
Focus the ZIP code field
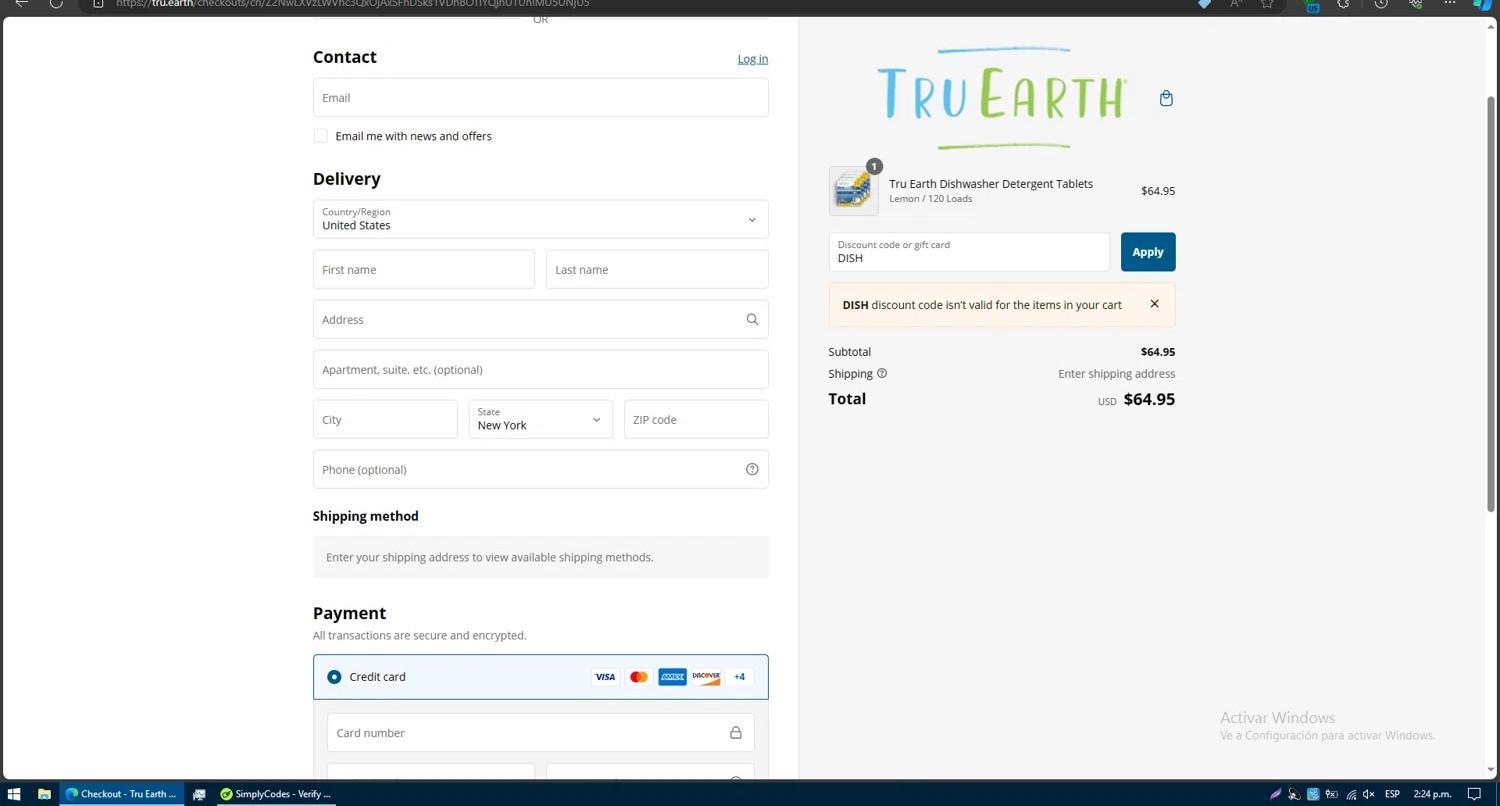point(696,420)
